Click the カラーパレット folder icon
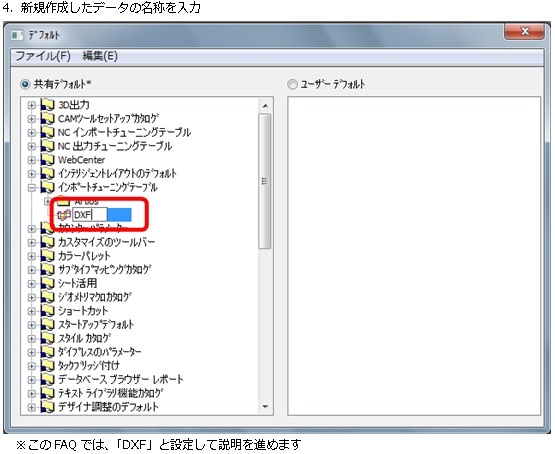Viewport: 555px width, 454px height. coord(47,256)
